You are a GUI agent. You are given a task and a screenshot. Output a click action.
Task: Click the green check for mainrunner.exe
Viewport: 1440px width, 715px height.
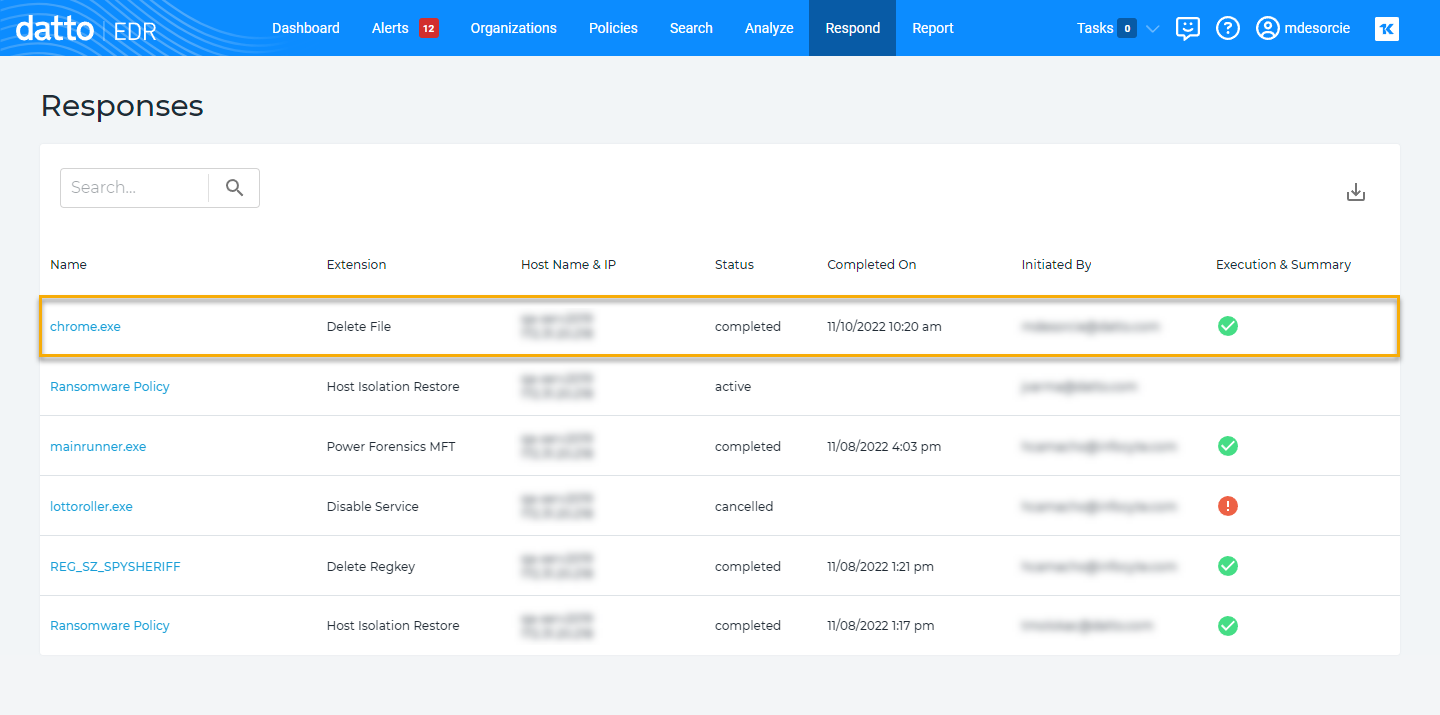(1228, 446)
